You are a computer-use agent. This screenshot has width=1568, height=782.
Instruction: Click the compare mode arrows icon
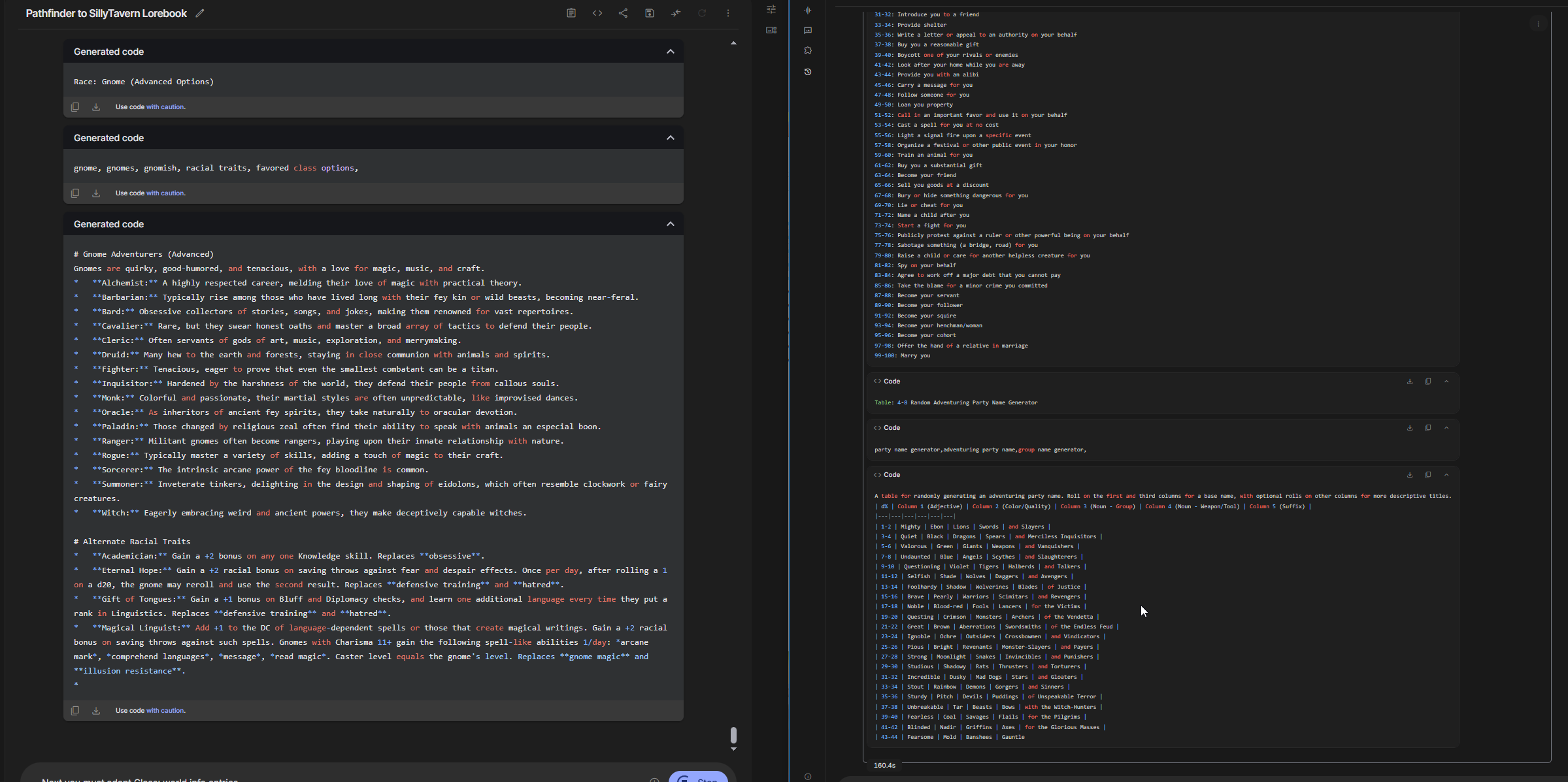[676, 13]
